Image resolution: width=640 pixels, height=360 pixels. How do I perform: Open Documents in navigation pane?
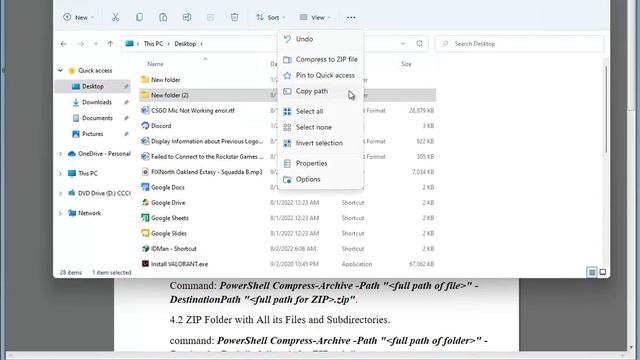(97, 118)
